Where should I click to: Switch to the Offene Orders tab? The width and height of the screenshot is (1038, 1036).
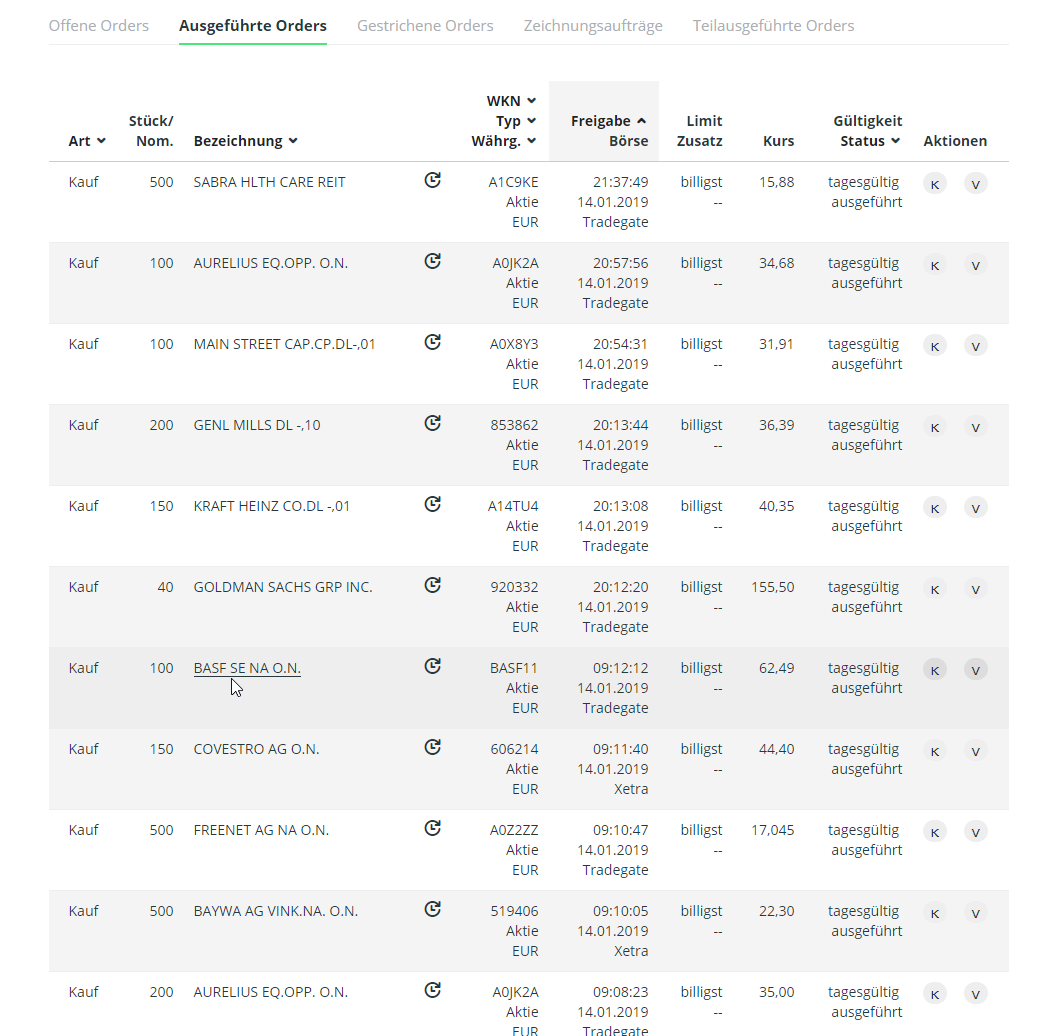tap(98, 25)
